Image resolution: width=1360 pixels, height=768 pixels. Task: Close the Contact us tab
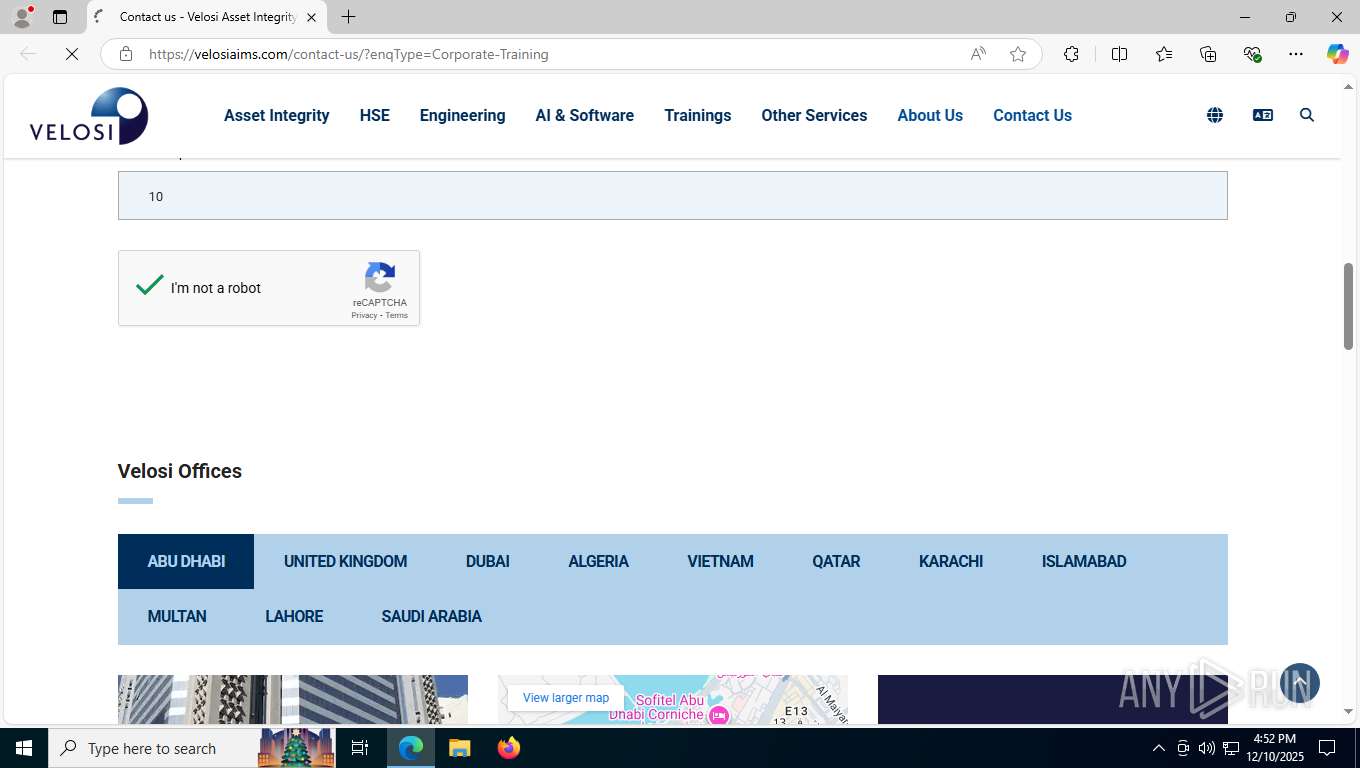point(312,17)
